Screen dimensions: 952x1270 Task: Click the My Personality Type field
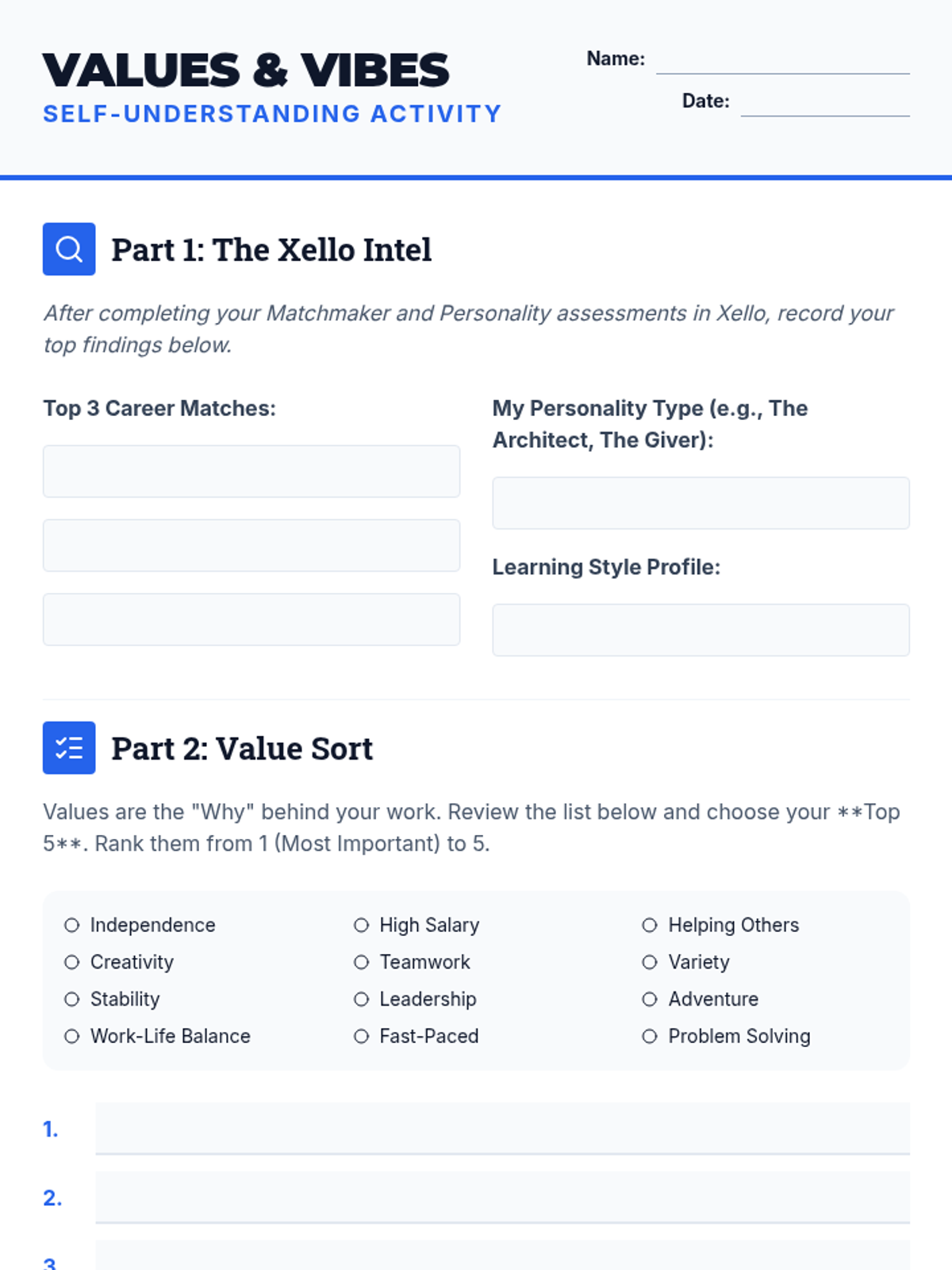pos(701,503)
